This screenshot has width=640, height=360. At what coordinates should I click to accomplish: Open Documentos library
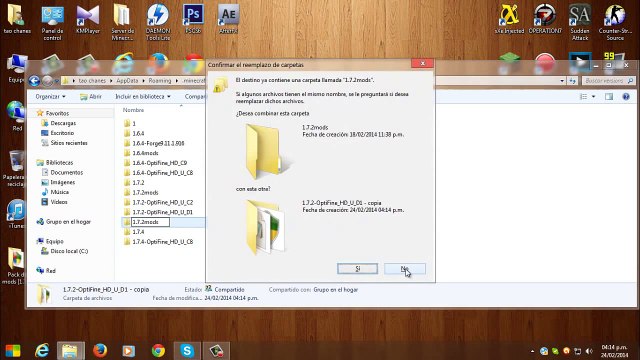click(67, 172)
